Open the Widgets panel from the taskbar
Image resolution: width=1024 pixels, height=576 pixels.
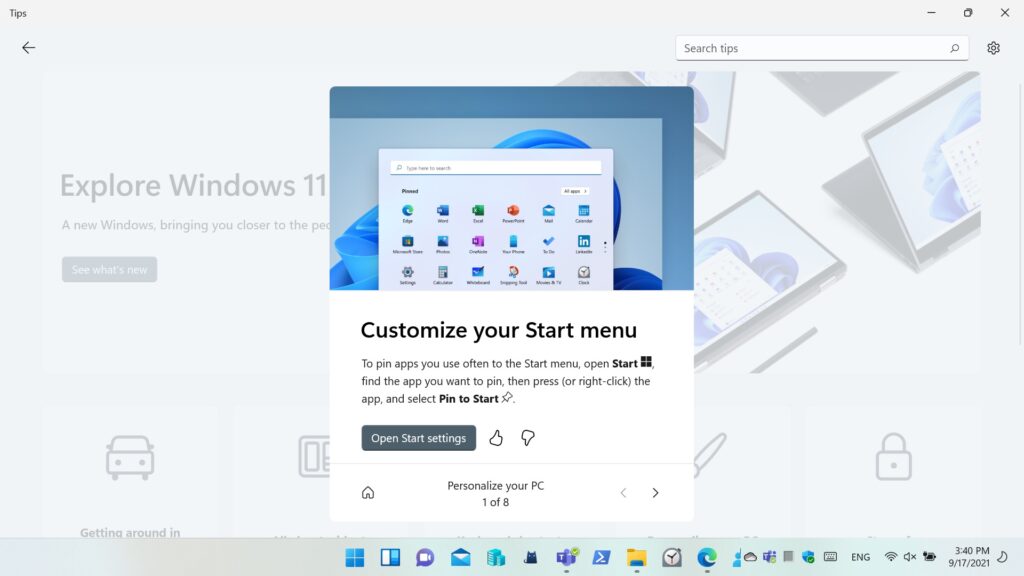pyautogui.click(x=390, y=558)
